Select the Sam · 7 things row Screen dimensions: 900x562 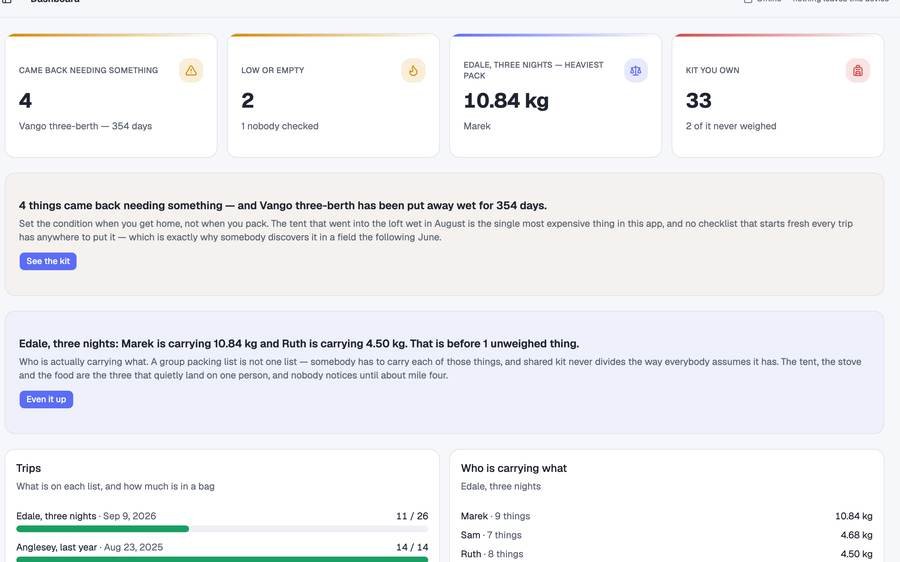[666, 535]
